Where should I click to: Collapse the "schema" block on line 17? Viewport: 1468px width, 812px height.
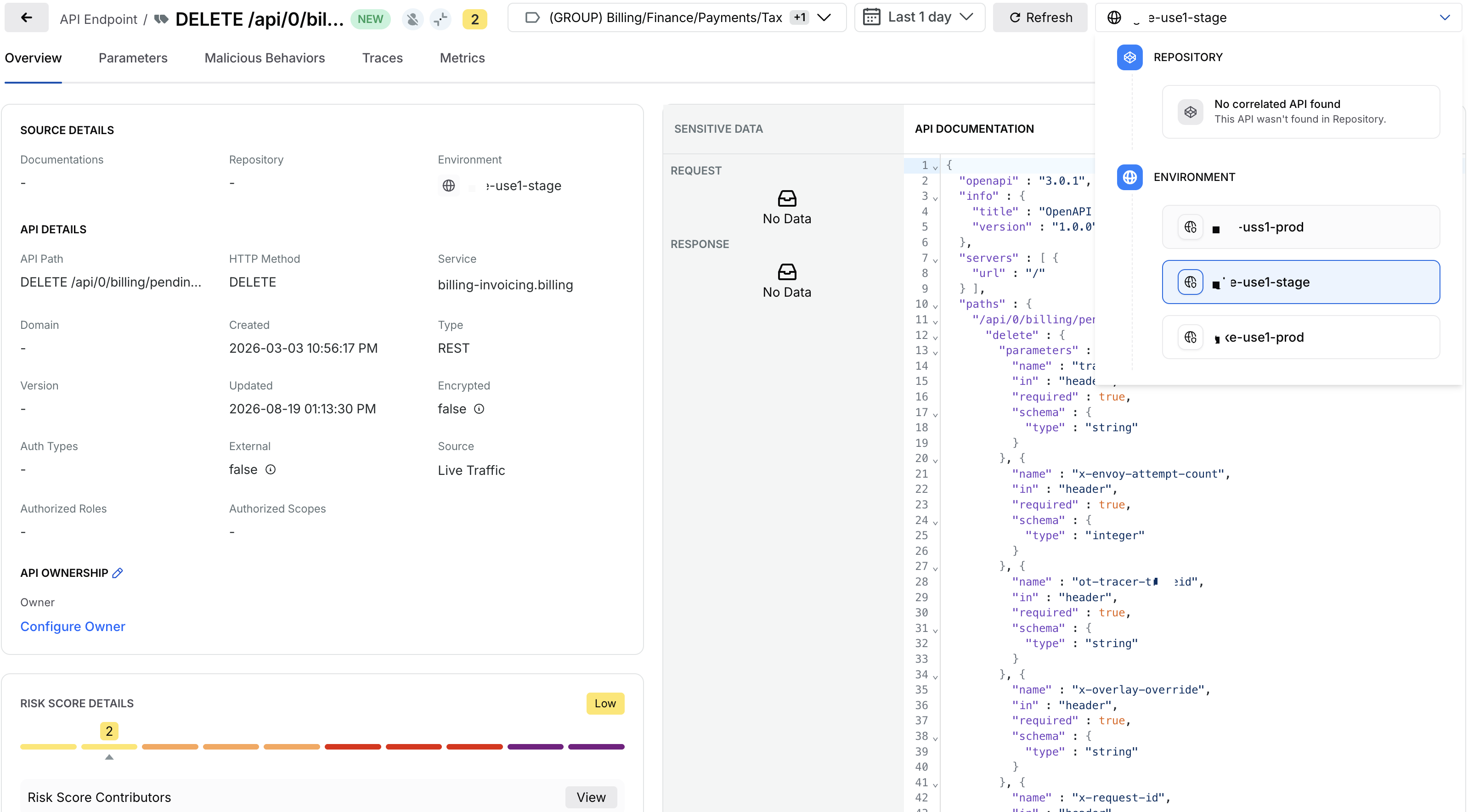pos(935,414)
